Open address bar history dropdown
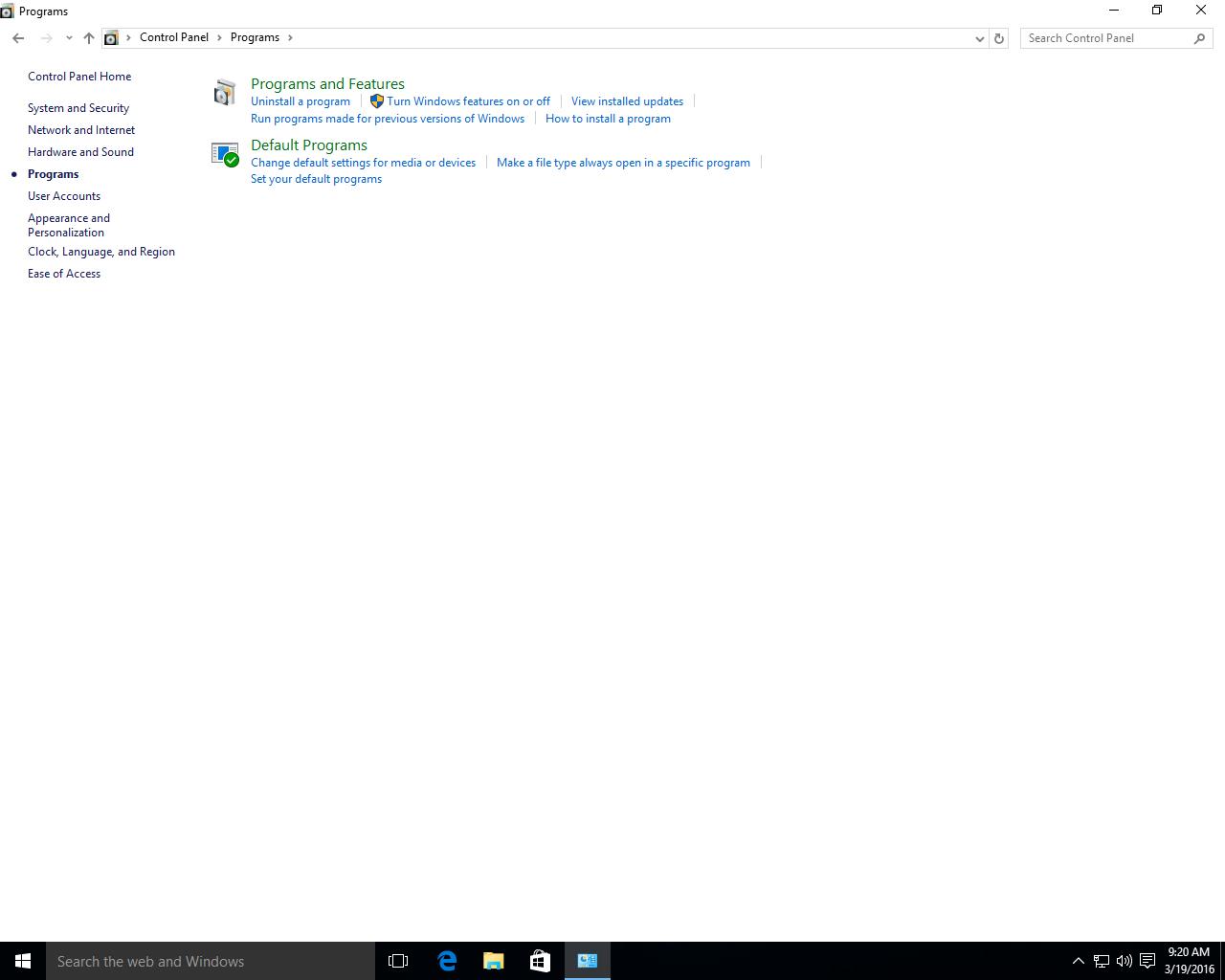The image size is (1225, 980). (x=979, y=38)
